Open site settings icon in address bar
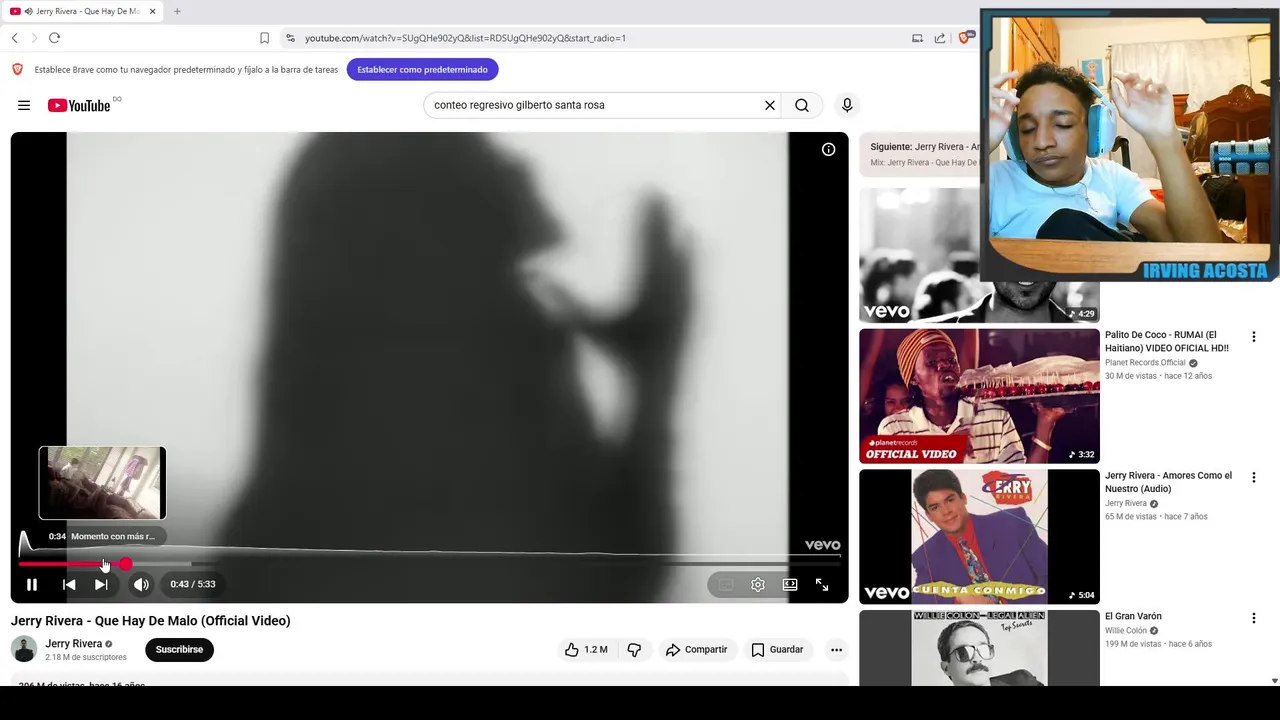The height and width of the screenshot is (720, 1280). click(x=290, y=38)
